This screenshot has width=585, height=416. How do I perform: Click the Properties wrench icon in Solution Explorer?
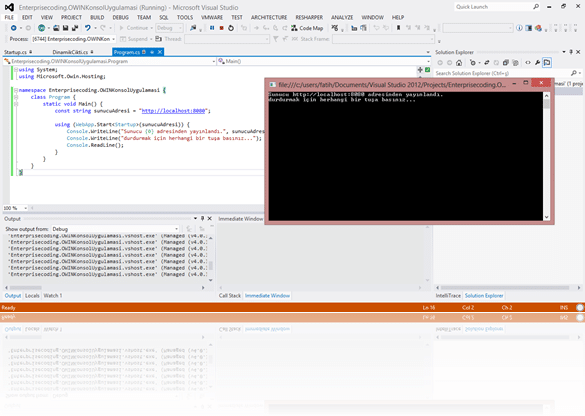[x=537, y=63]
